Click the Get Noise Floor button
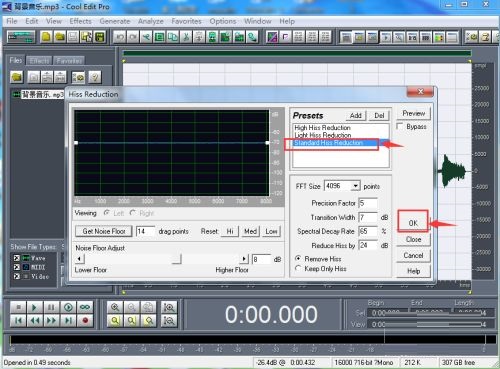This screenshot has width=500, height=369. point(104,231)
